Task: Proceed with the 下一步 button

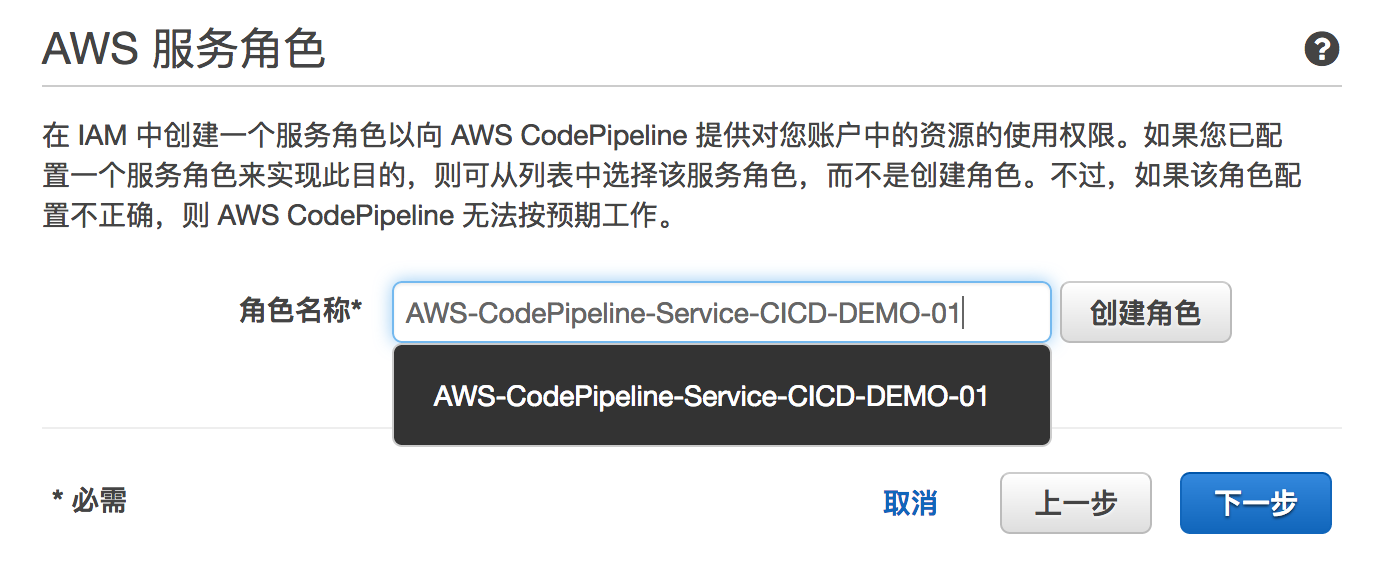Action: (1255, 503)
